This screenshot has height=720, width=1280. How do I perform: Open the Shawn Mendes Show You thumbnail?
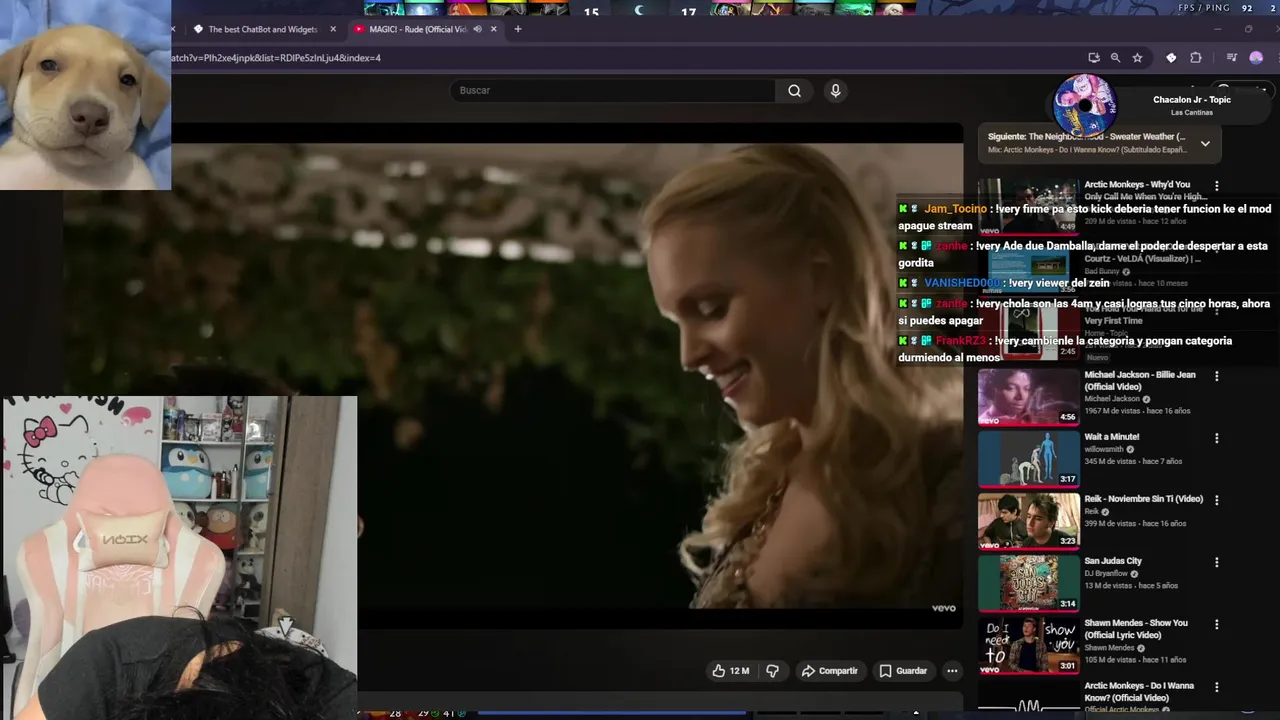click(x=1029, y=645)
